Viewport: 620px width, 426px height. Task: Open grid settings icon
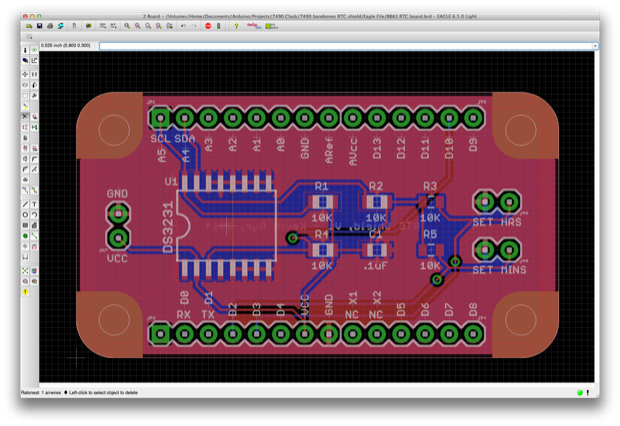click(x=29, y=37)
